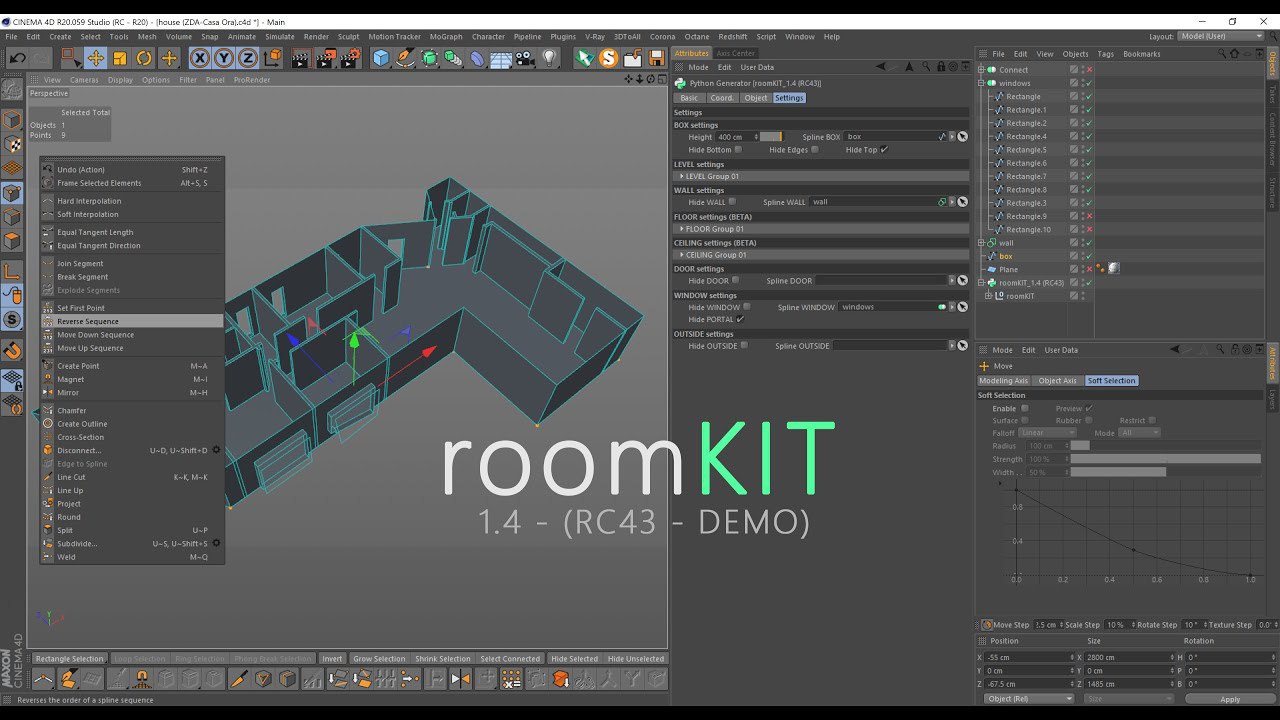Open the Layout dropdown
The width and height of the screenshot is (1280, 720).
click(1221, 36)
